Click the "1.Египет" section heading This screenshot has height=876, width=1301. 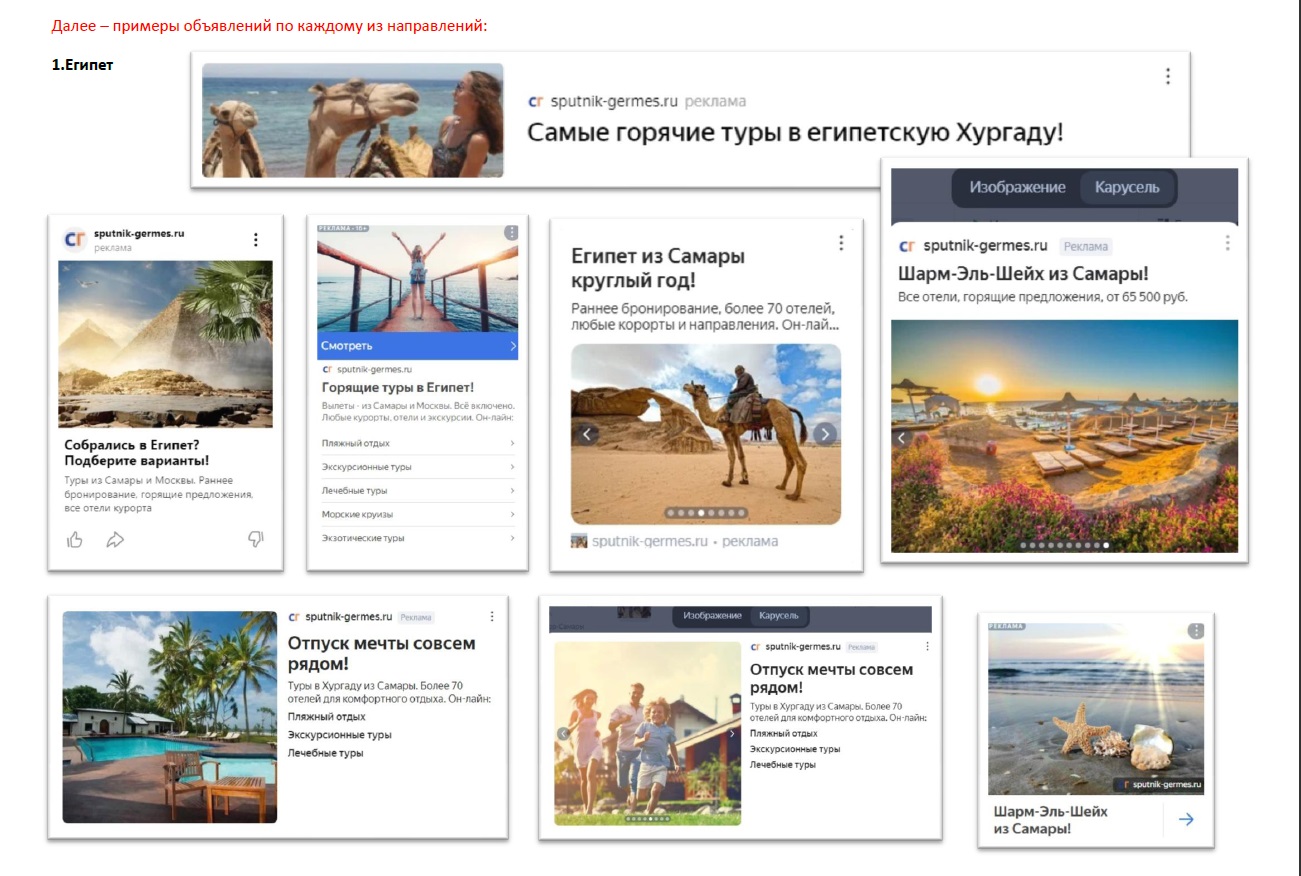pyautogui.click(x=83, y=65)
